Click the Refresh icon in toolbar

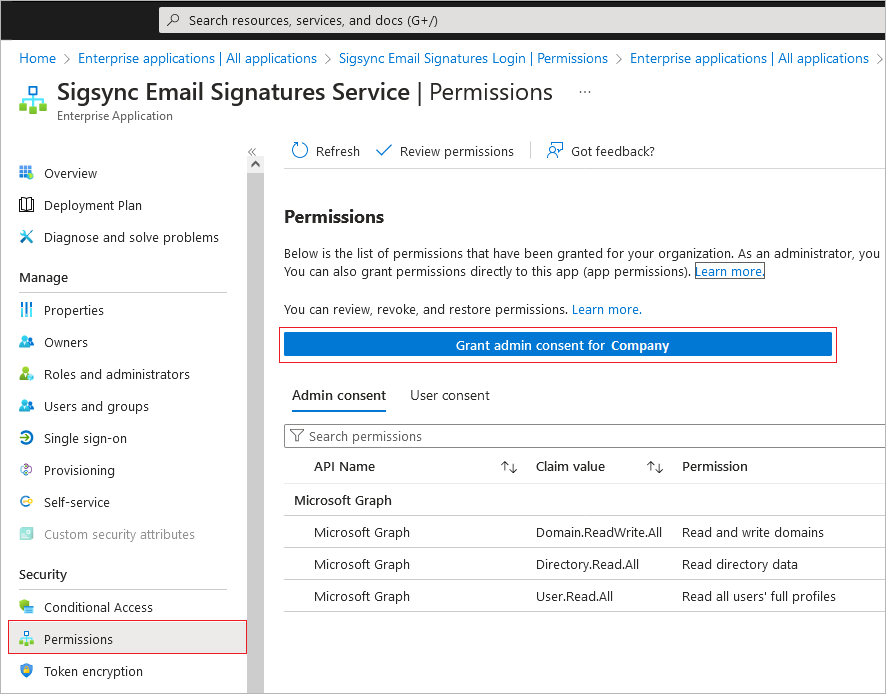coord(299,151)
